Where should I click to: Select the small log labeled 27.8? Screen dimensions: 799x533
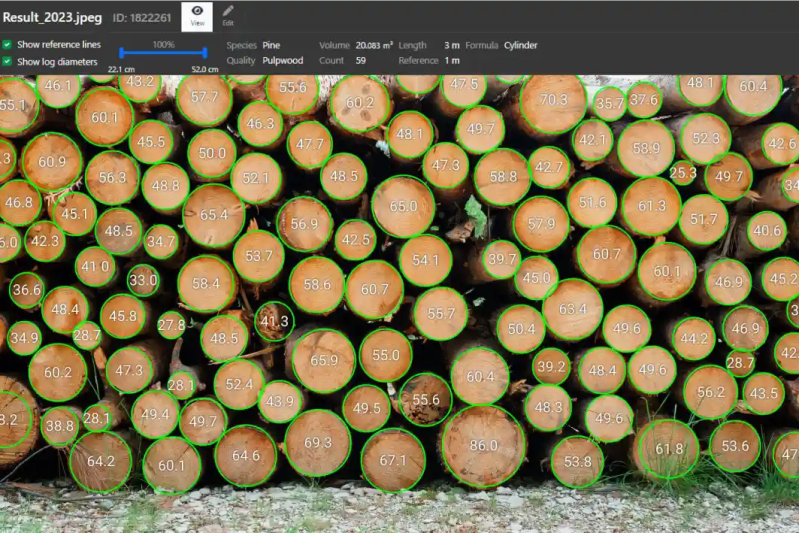pyautogui.click(x=171, y=325)
